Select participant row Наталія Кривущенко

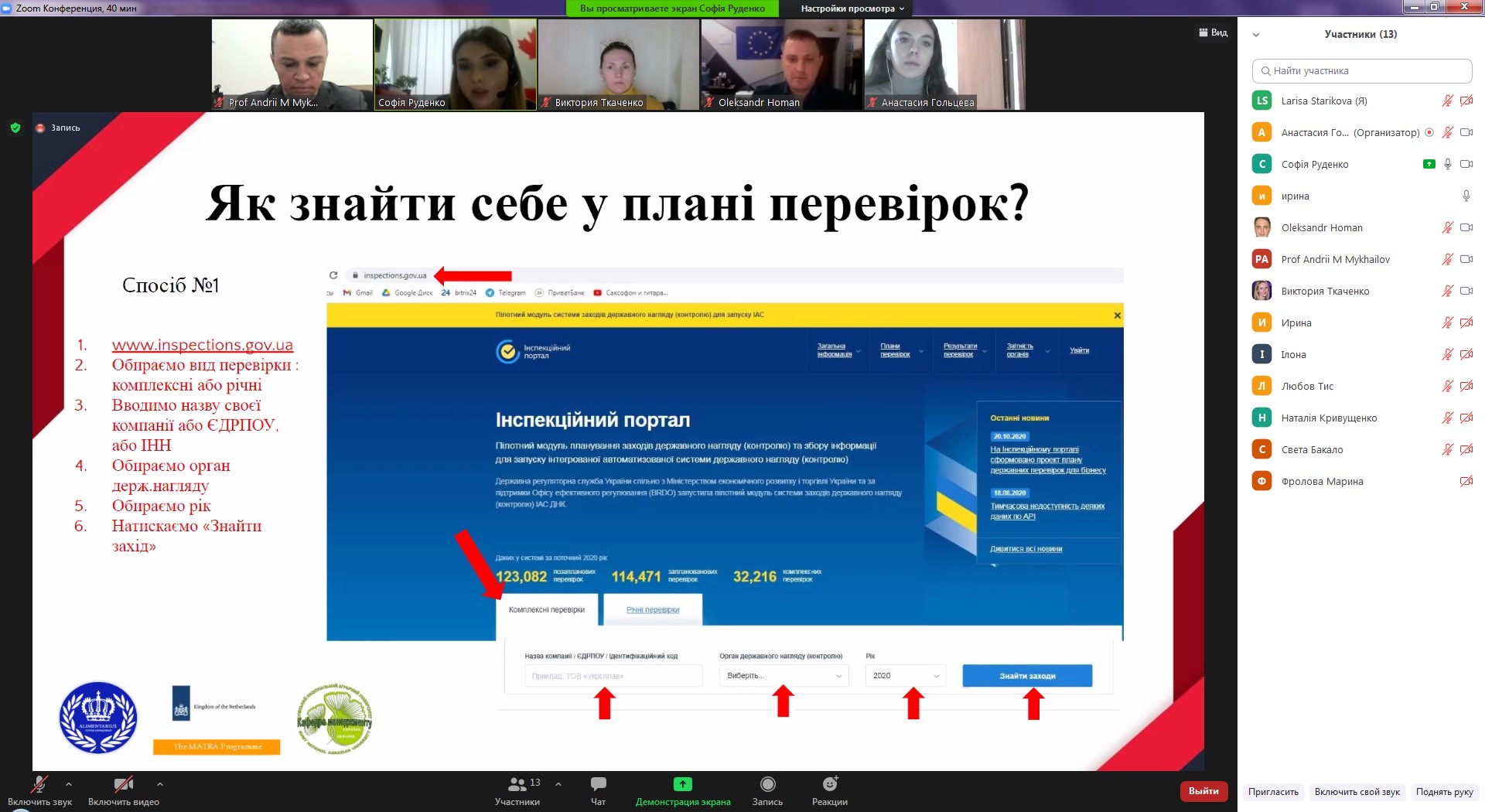(1361, 418)
